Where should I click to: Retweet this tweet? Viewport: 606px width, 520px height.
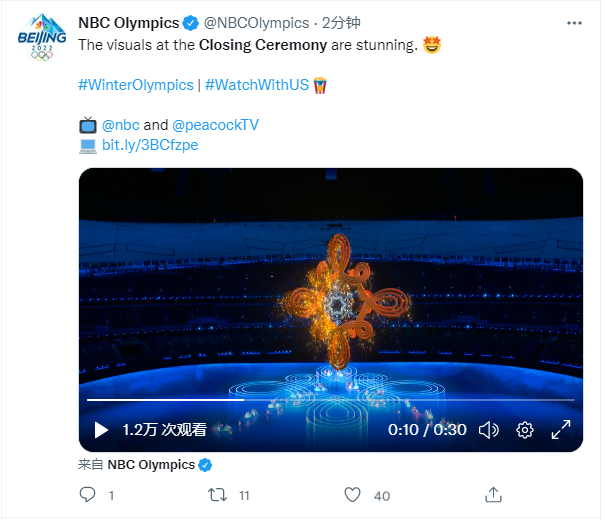[x=217, y=495]
